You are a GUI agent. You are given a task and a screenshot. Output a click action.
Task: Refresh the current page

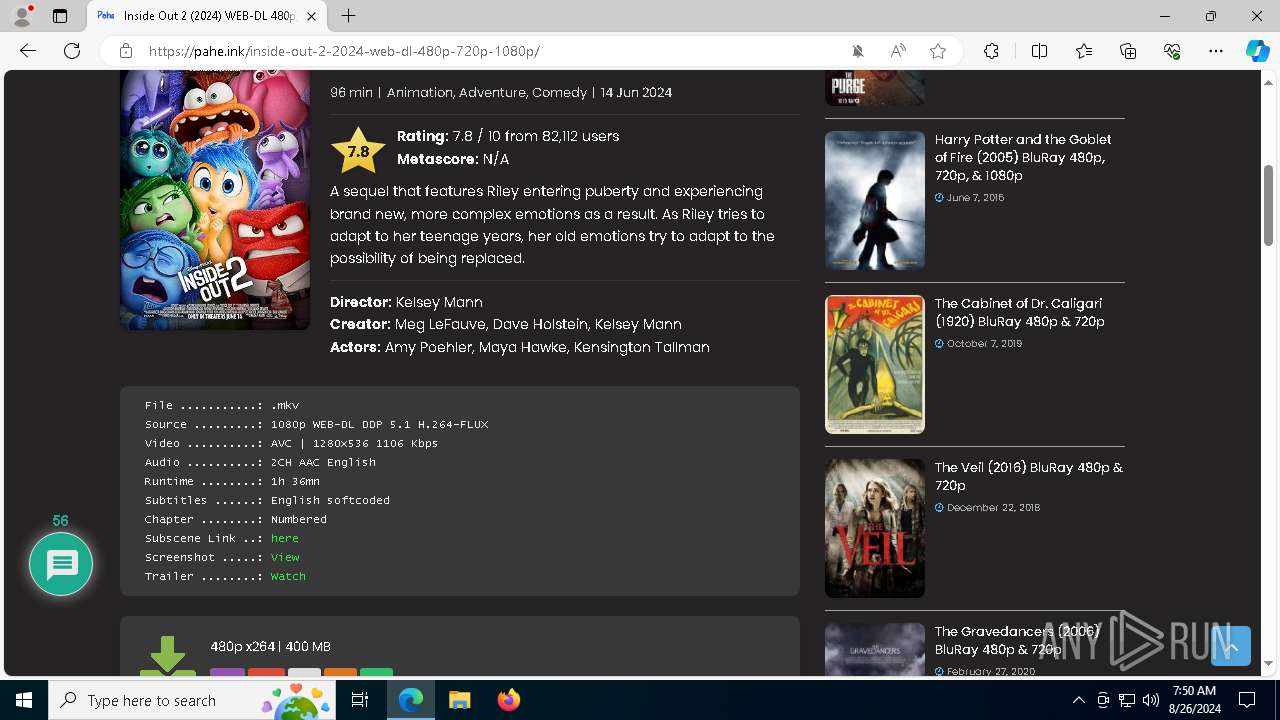(x=72, y=51)
